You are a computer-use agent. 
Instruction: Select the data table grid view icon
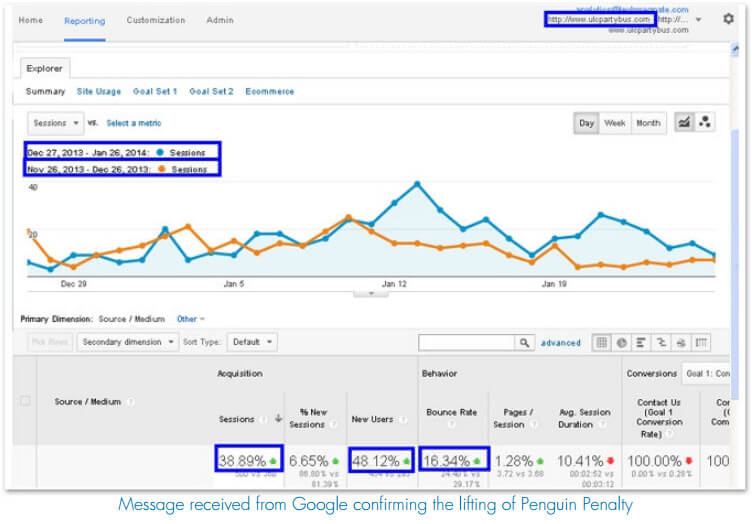click(x=602, y=342)
